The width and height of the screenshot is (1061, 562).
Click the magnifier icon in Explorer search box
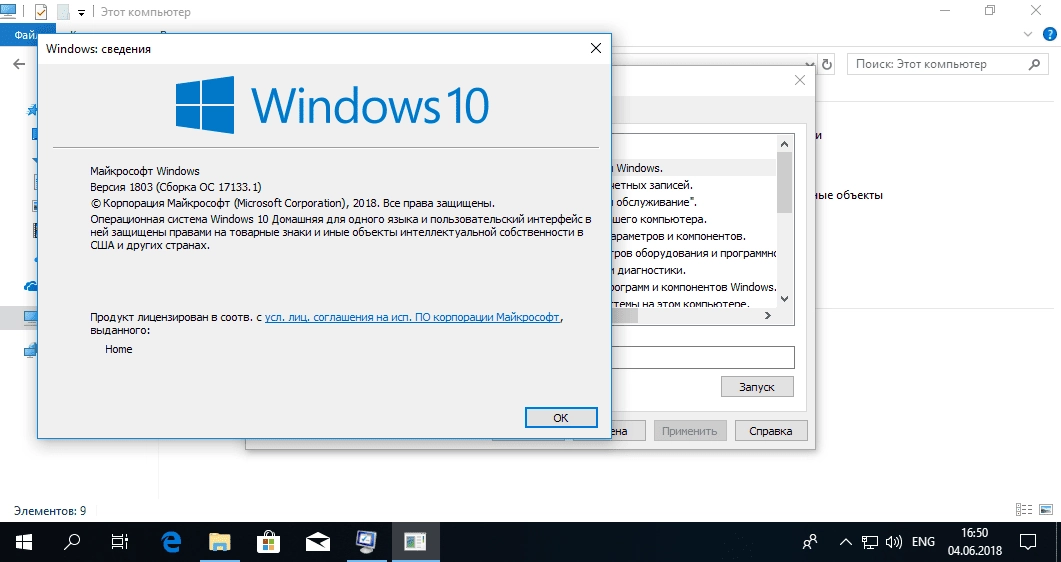(x=1034, y=64)
